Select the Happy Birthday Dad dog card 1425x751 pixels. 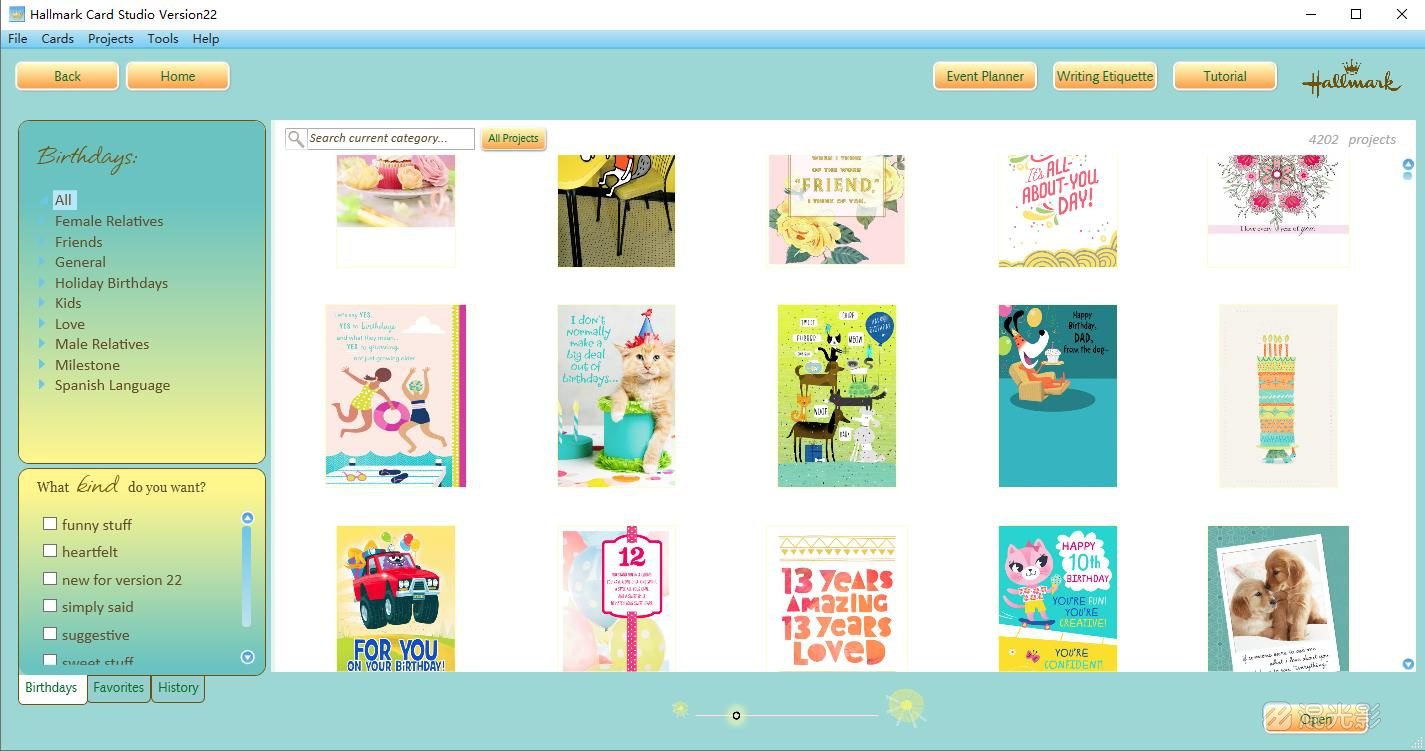(x=1058, y=396)
